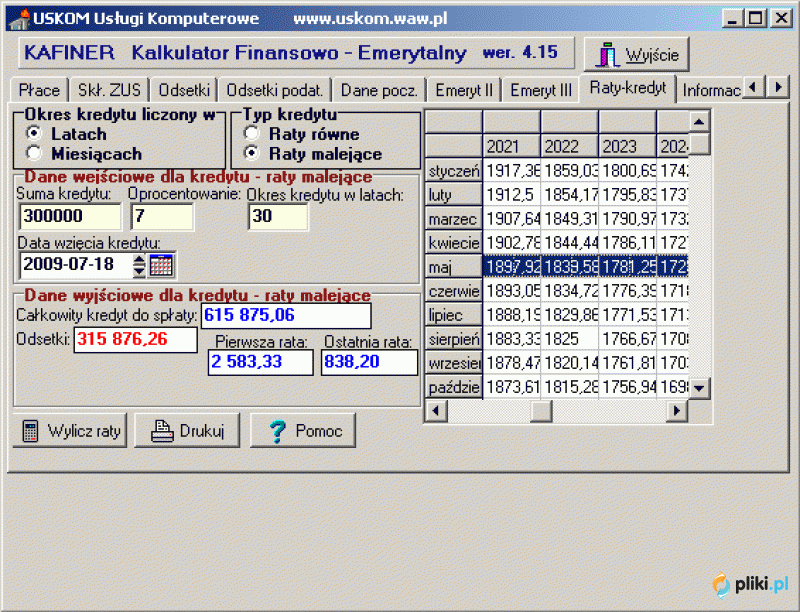Screen dimensions: 800x612
Task: Click the horizontal scrollbar thumb of table
Action: click(x=541, y=411)
